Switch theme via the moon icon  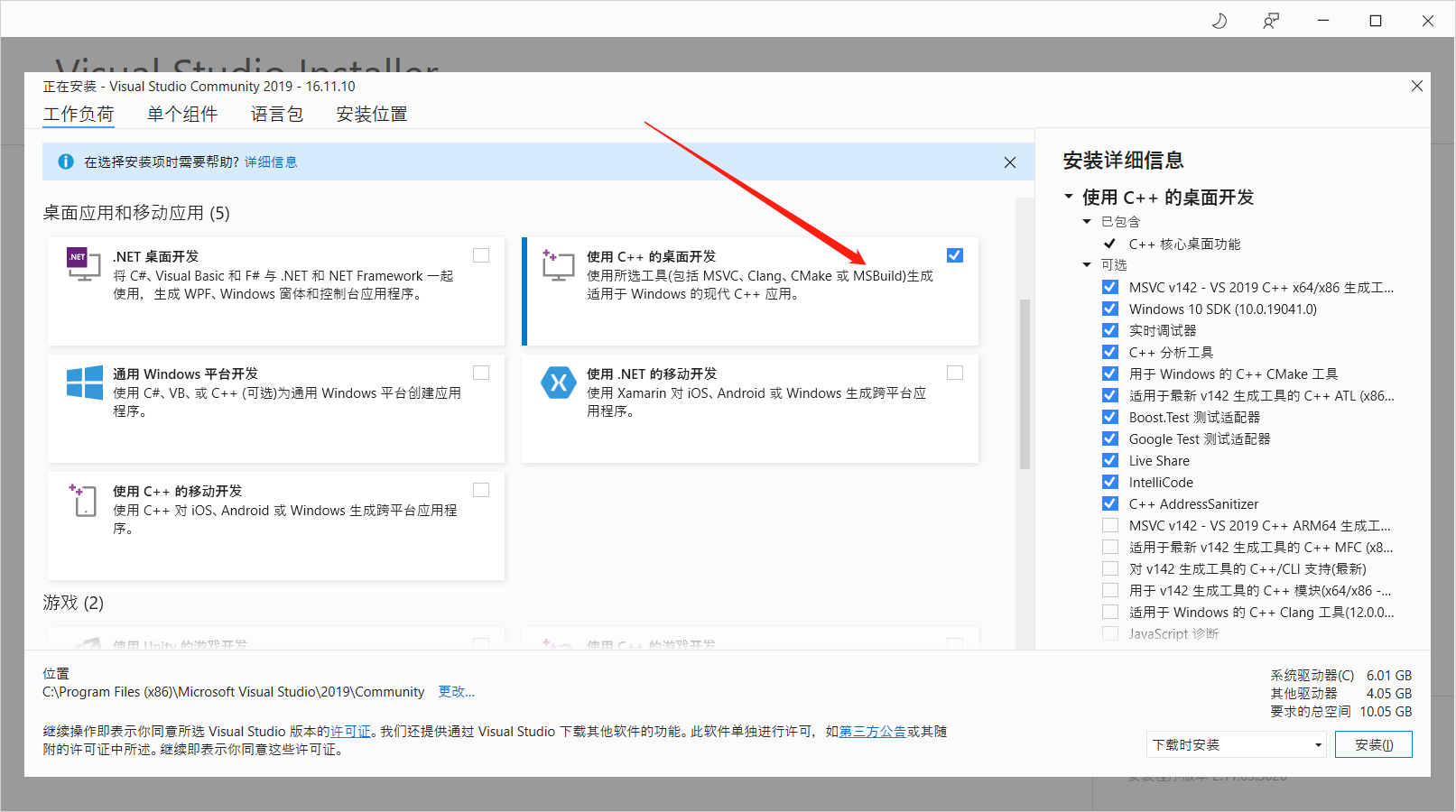click(x=1219, y=20)
